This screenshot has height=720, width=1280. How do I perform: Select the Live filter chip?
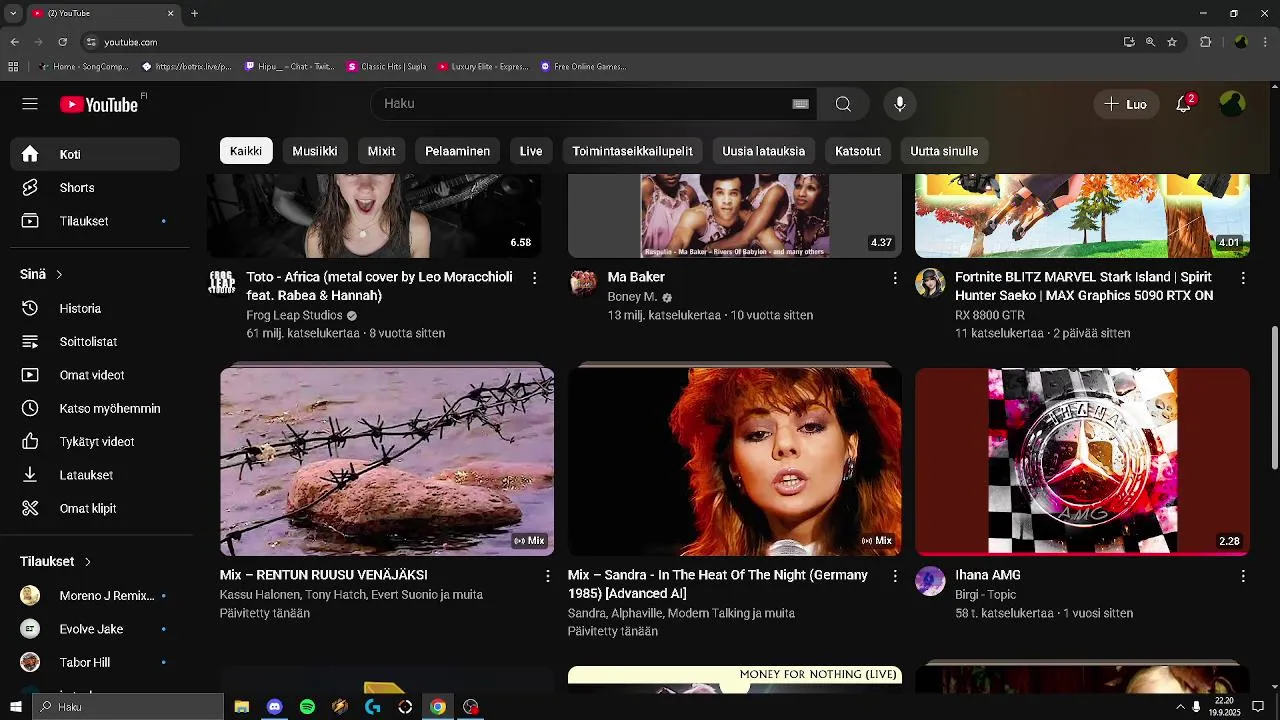coord(531,151)
